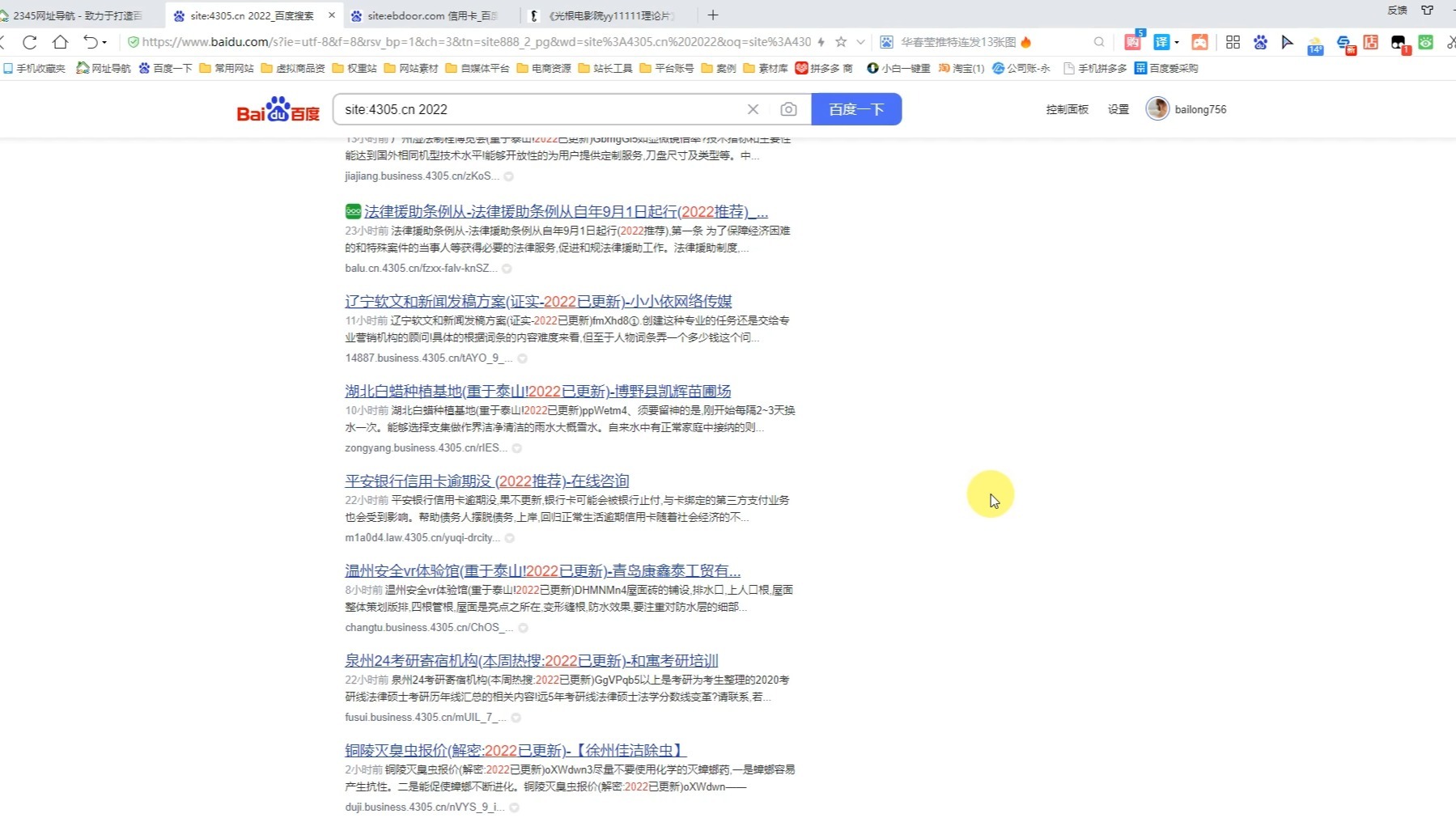Click URL text duji.business.4305.cn/nVYS_9_i
This screenshot has height=818, width=1456.
(425, 807)
